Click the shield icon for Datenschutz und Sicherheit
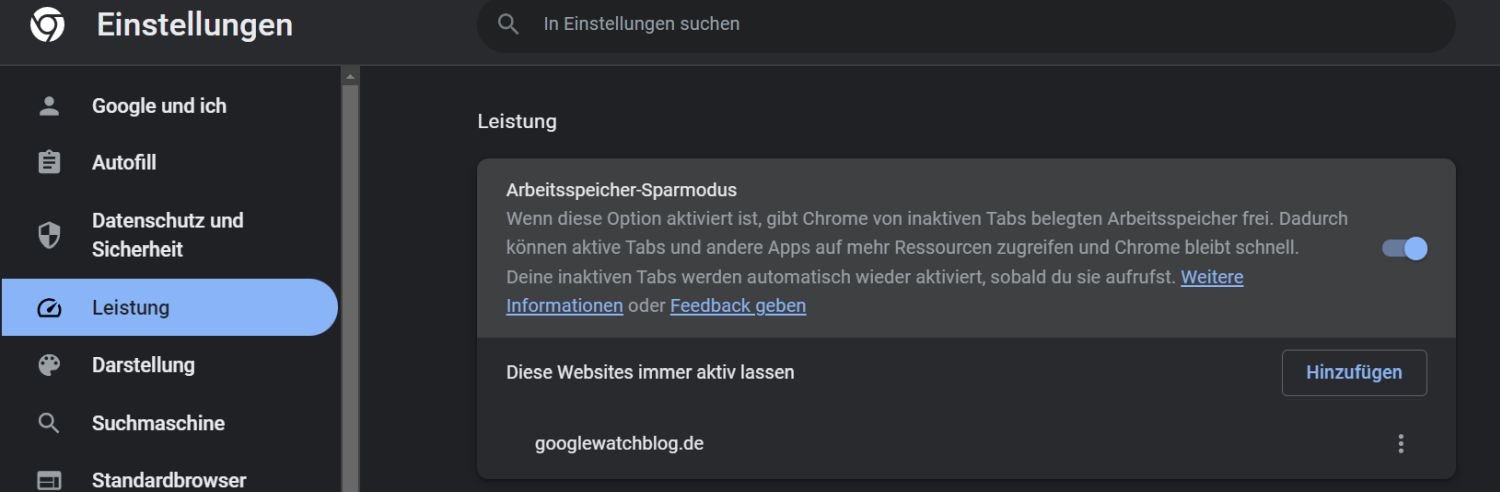Screen dimensions: 1500x492 tap(49, 235)
